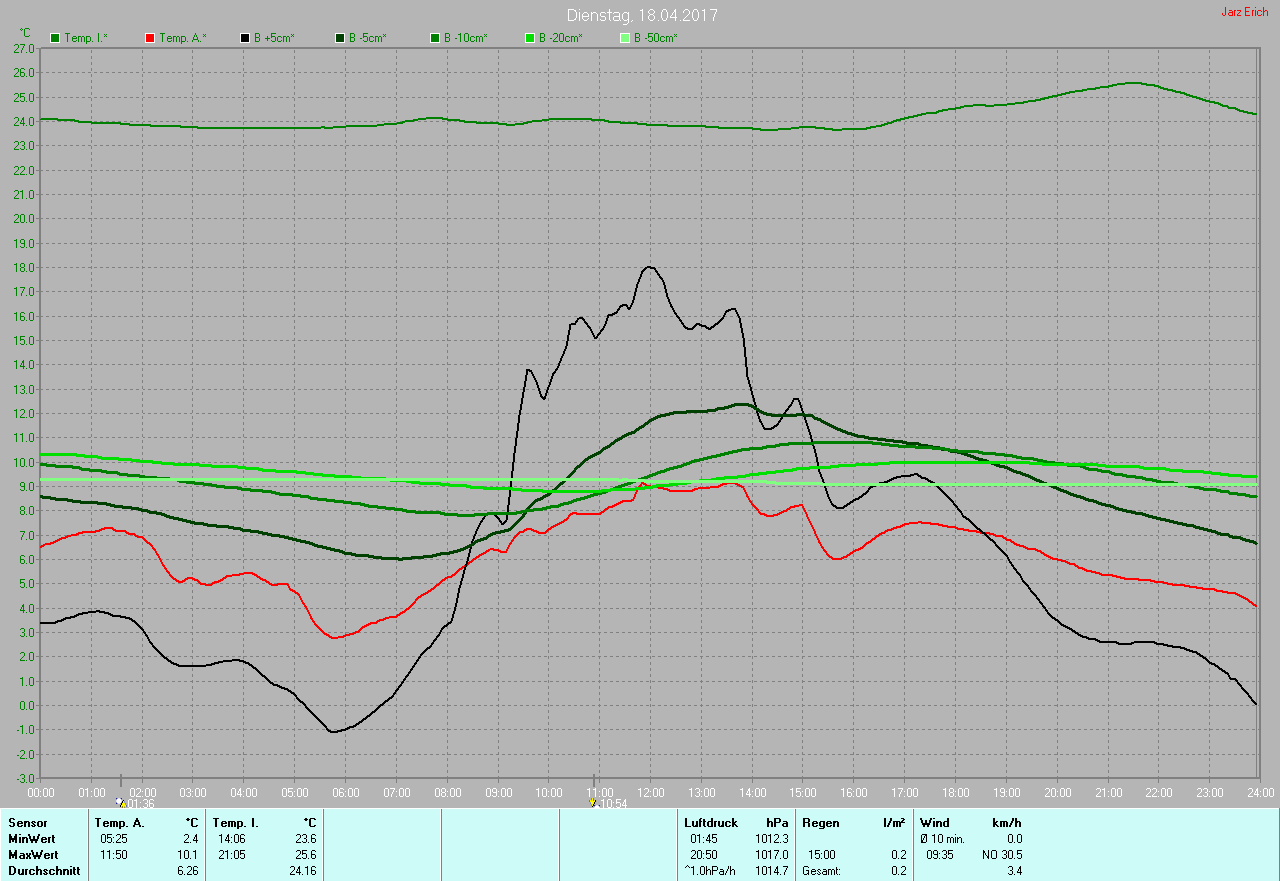The image size is (1280, 881).
Task: Click the Temp. A. average value '6.26'
Action: coord(189,871)
